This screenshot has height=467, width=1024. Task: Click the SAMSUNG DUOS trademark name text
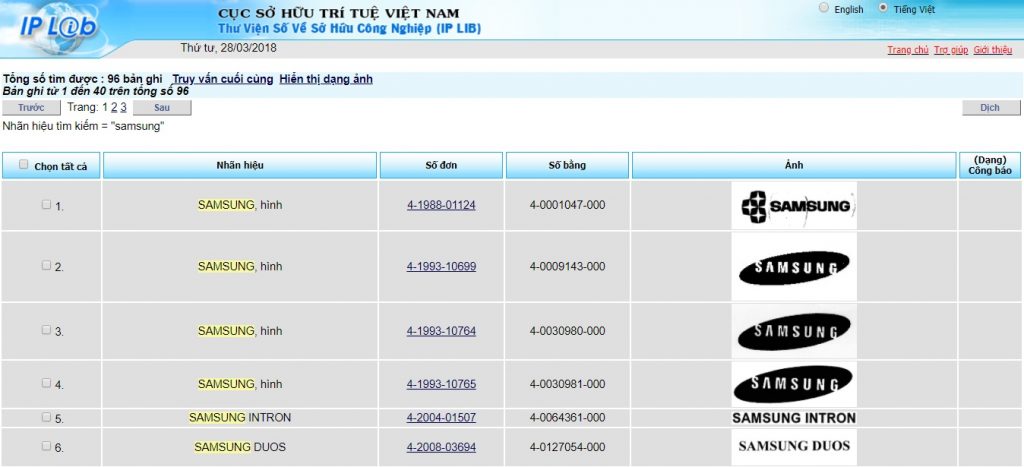coord(240,447)
